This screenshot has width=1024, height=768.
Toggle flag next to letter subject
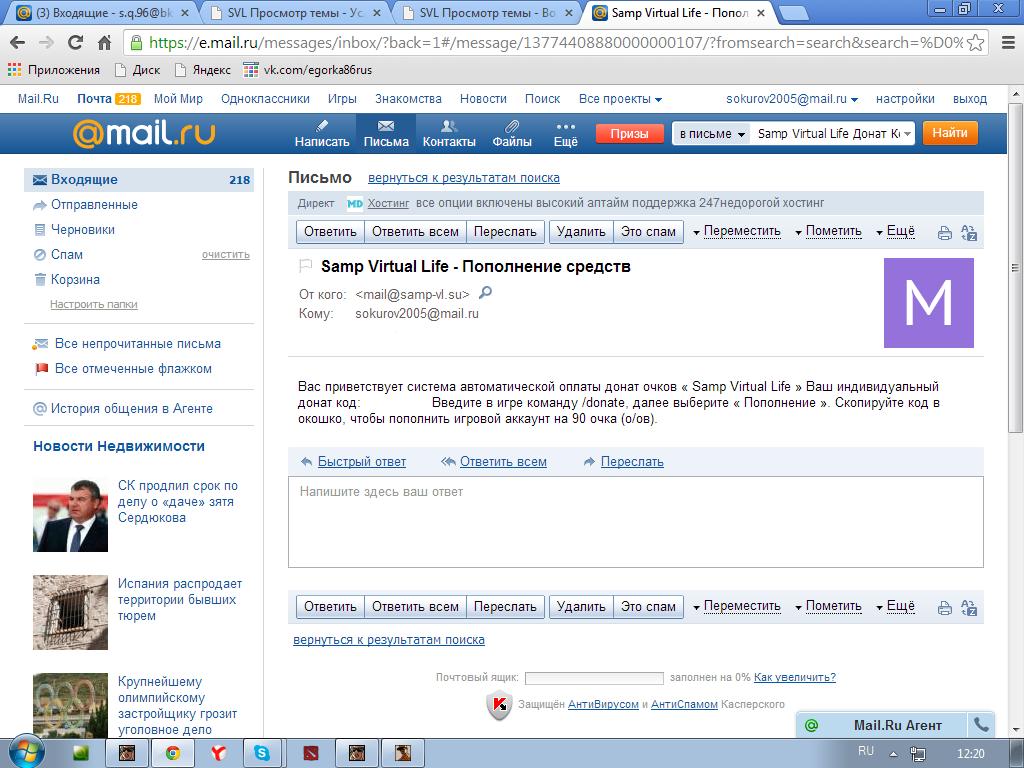click(x=305, y=266)
